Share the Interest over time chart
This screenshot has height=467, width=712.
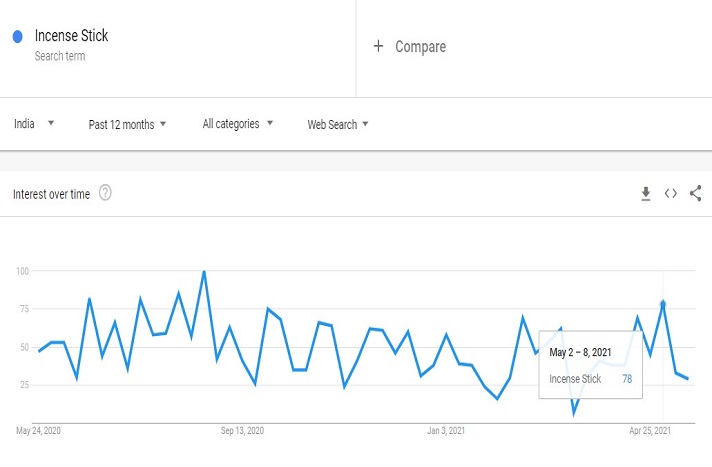click(x=696, y=193)
